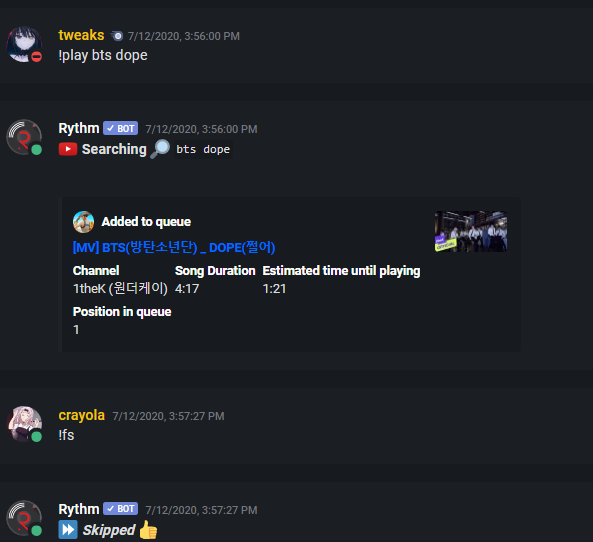Image resolution: width=593 pixels, height=542 pixels.
Task: Click the verified BOT tag on first Rythm message
Action: click(x=121, y=129)
